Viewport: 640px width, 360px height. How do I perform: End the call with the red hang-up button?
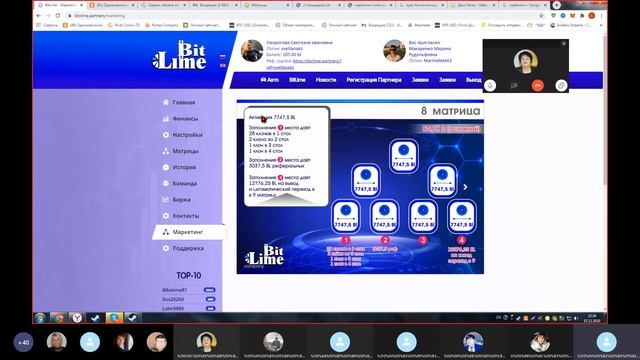538,85
